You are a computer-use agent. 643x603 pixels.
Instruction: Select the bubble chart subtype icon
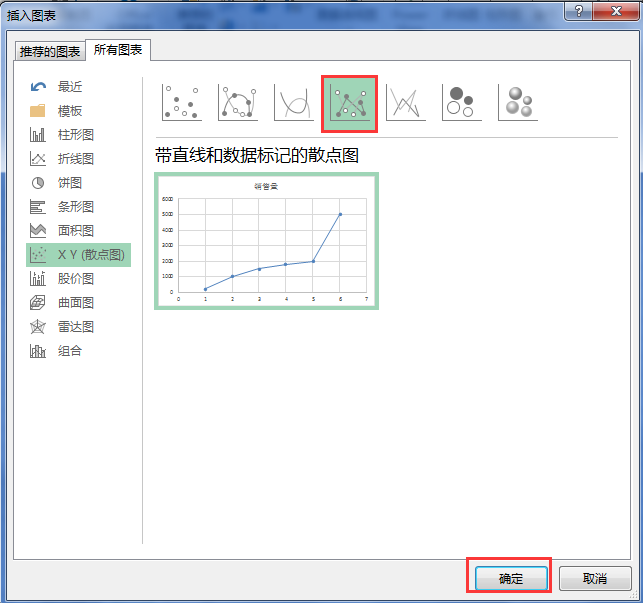(462, 103)
